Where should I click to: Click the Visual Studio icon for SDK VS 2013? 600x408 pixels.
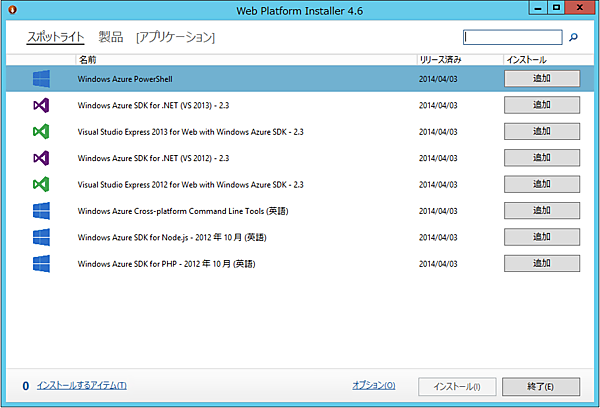pyautogui.click(x=41, y=105)
